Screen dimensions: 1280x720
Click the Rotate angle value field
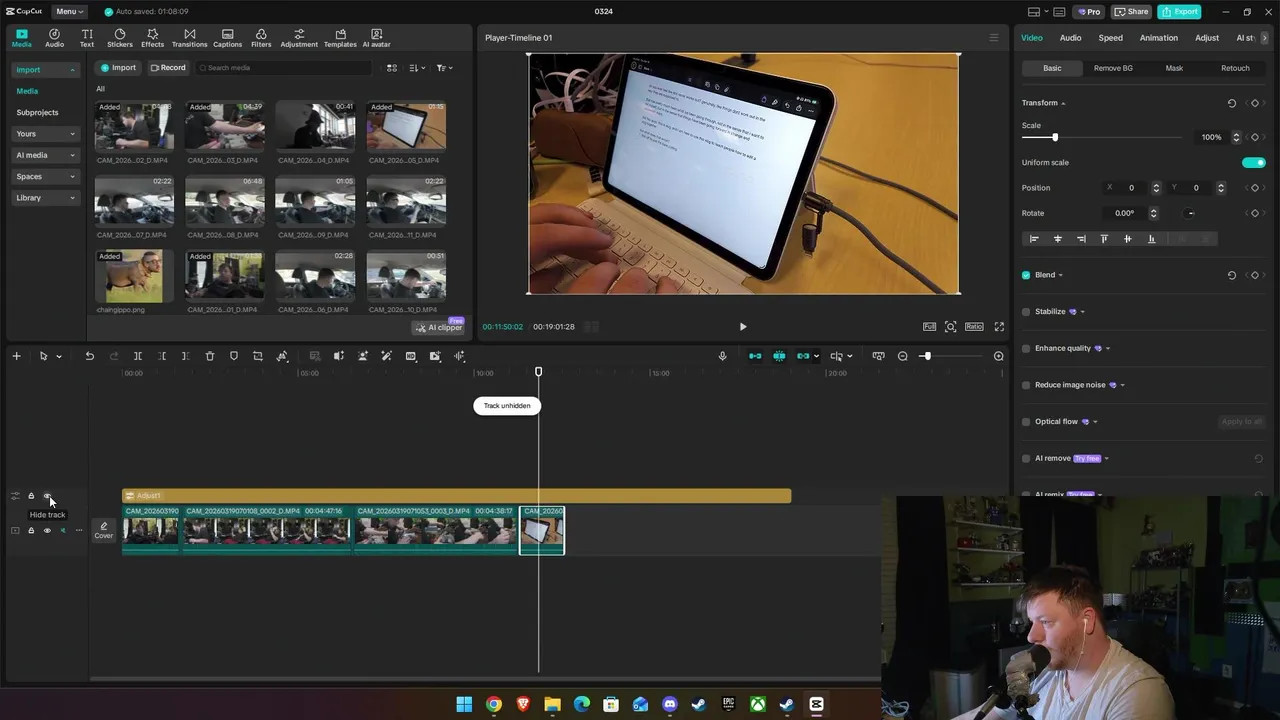coord(1125,213)
